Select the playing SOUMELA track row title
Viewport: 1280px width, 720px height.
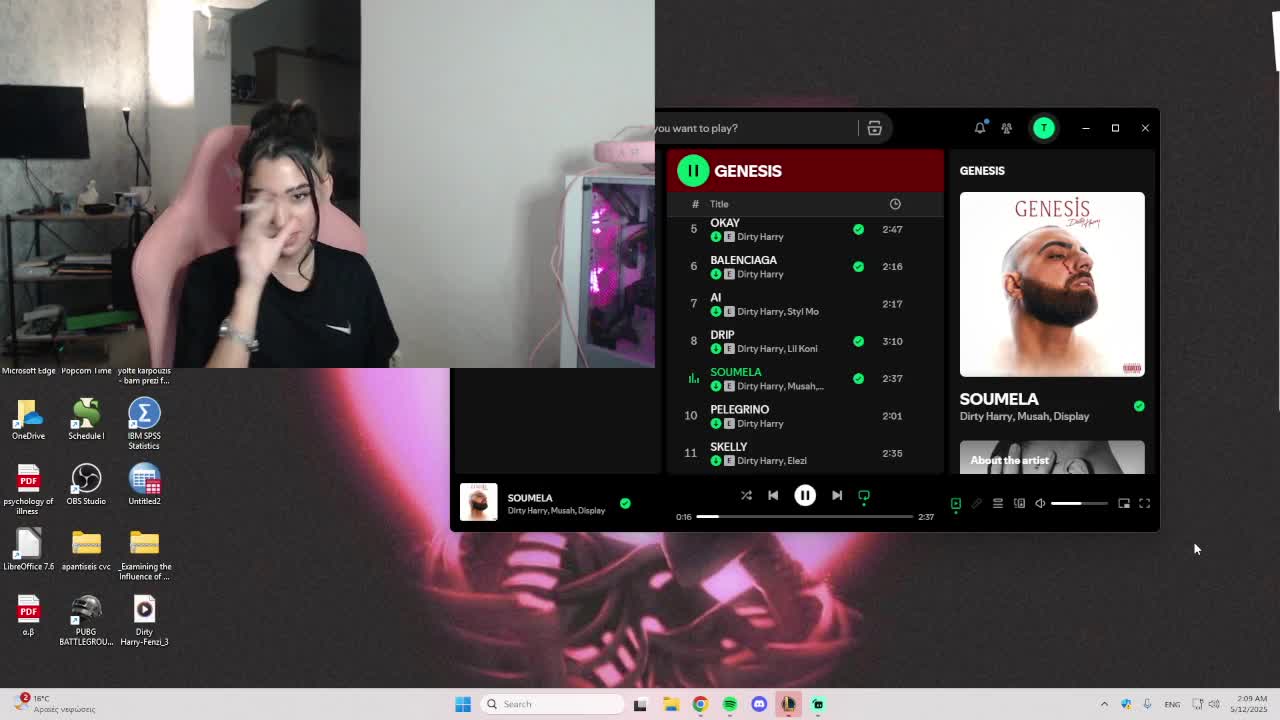[736, 372]
